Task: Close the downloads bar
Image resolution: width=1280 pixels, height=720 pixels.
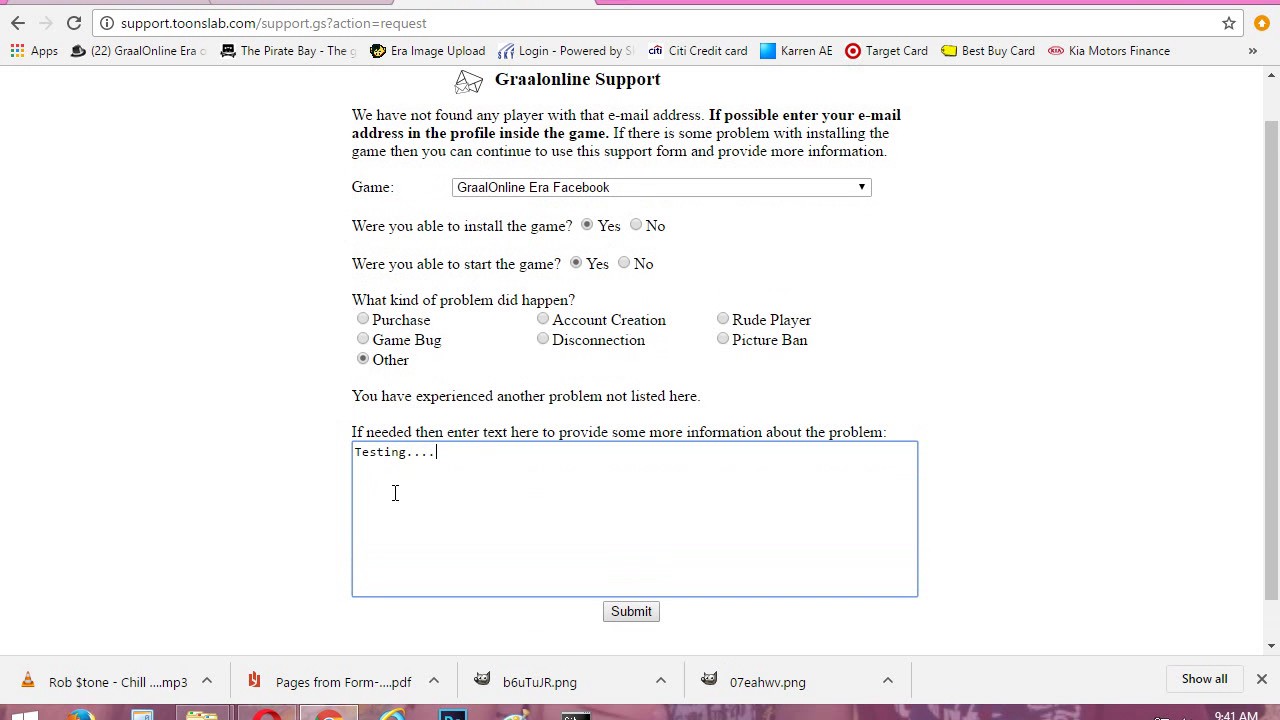Action: (x=1262, y=679)
